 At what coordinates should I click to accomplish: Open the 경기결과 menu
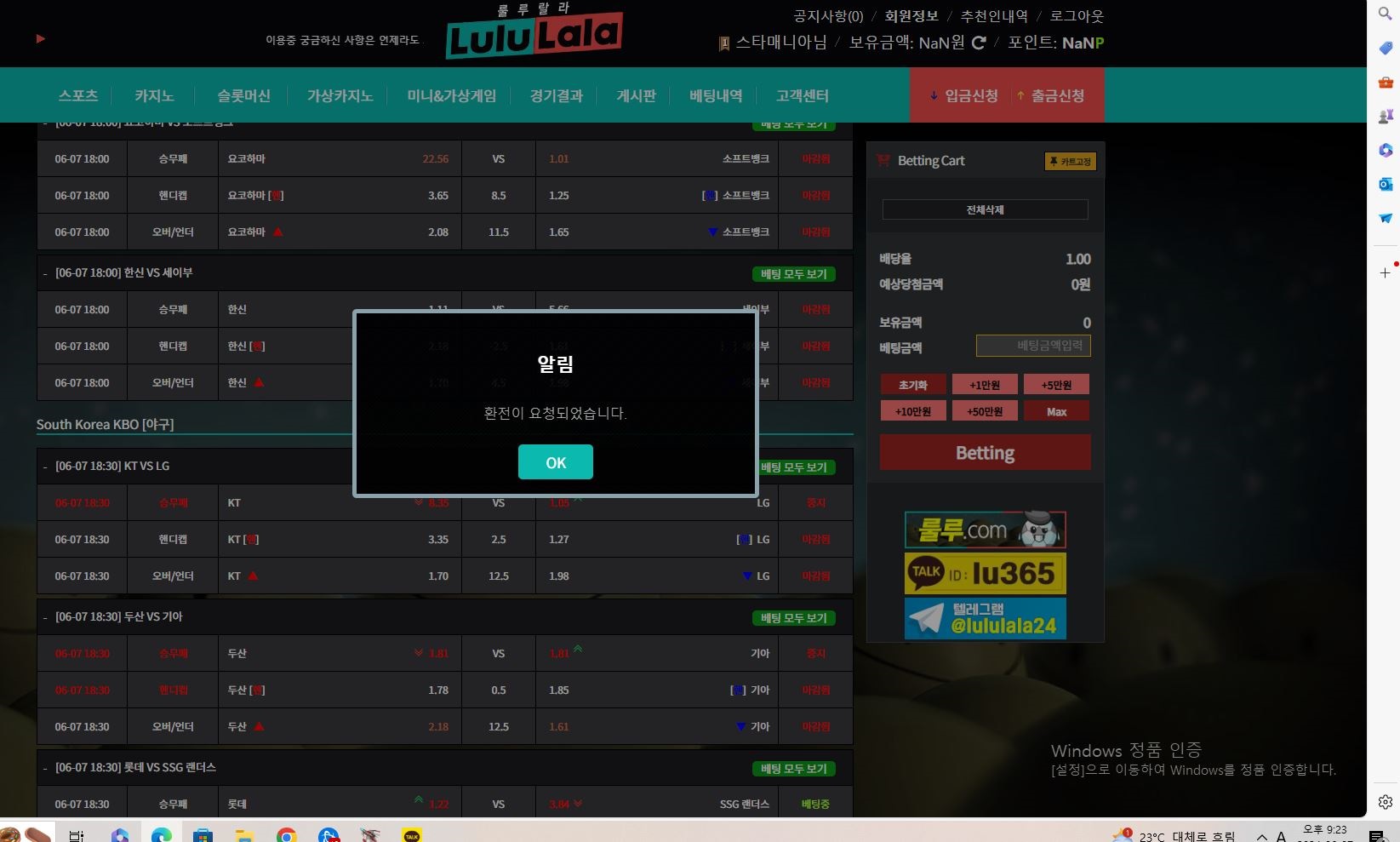click(556, 95)
